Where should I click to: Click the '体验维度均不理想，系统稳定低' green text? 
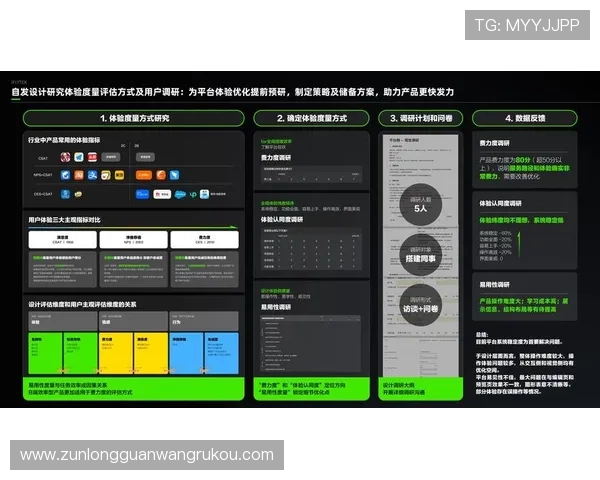tap(522, 220)
